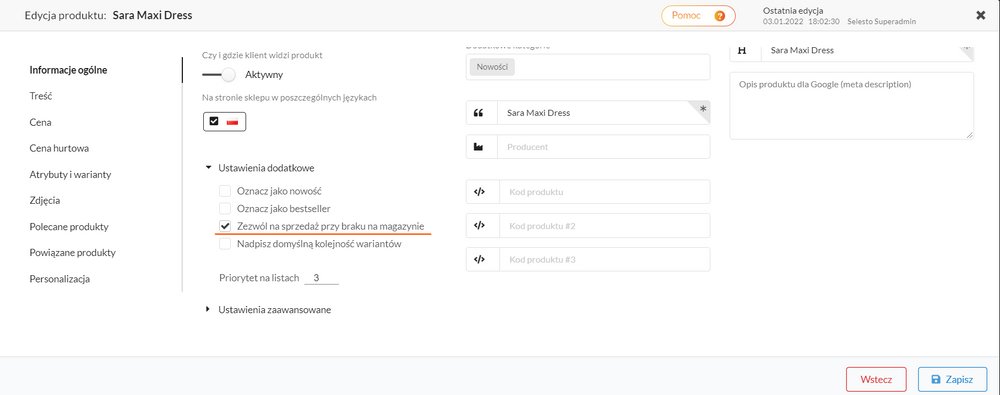This screenshot has width=1000, height=395.
Task: Click the question mark help icon
Action: point(719,16)
